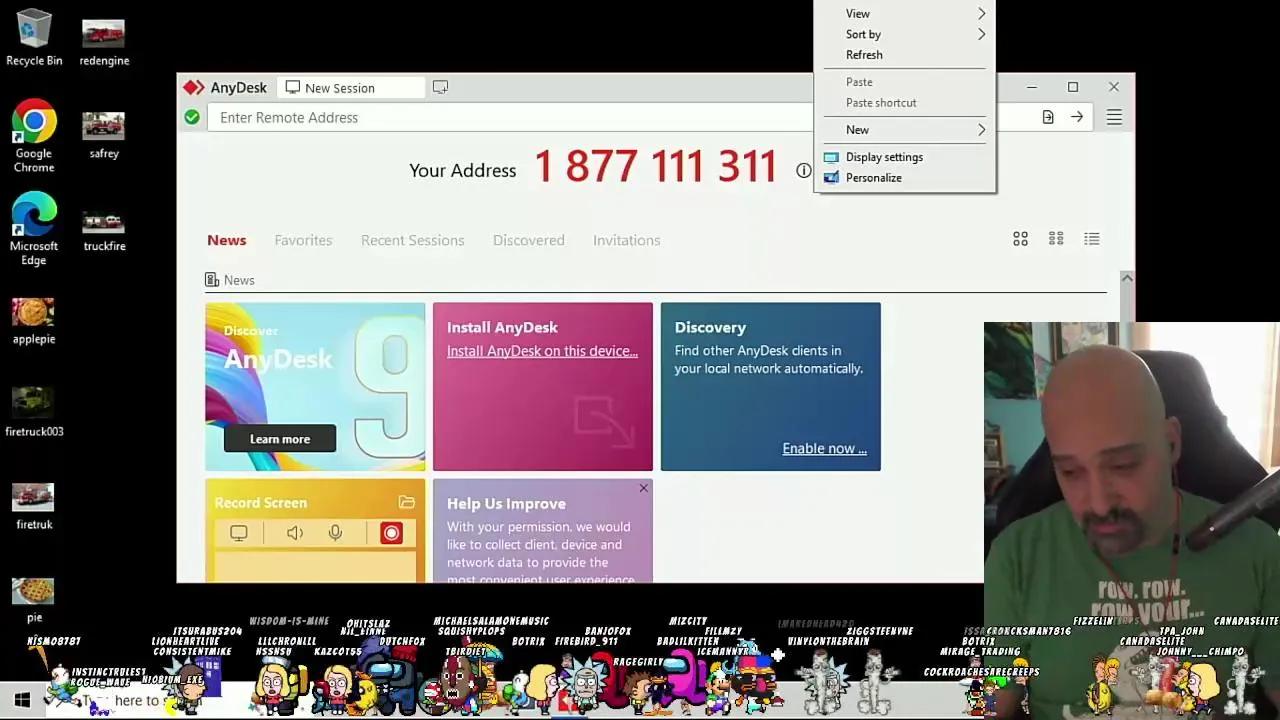This screenshot has width=1280, height=720.
Task: Expand the New submenu in context menu
Action: (905, 130)
